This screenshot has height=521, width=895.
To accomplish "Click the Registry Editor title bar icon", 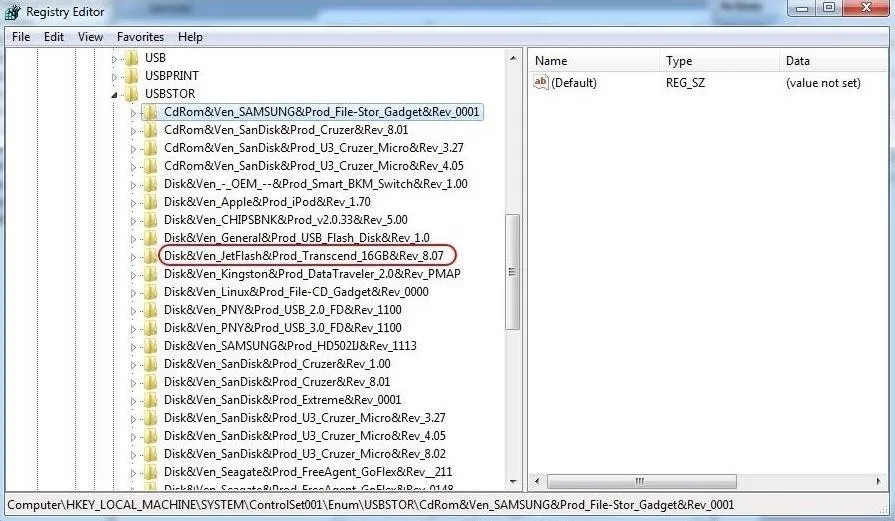I will (x=12, y=12).
